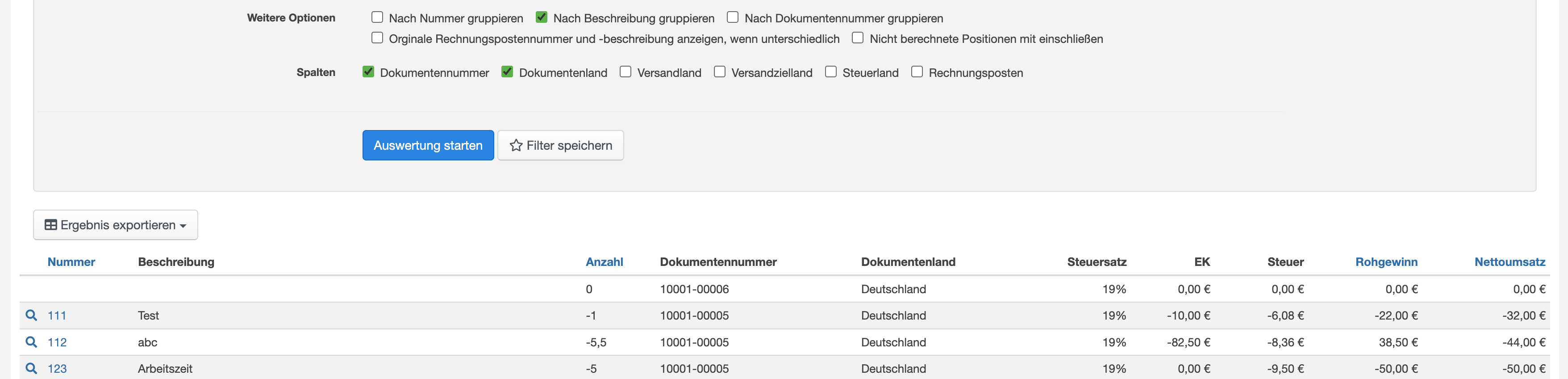Enable the Versandzielland column
The height and width of the screenshot is (379, 1568).
tap(719, 72)
